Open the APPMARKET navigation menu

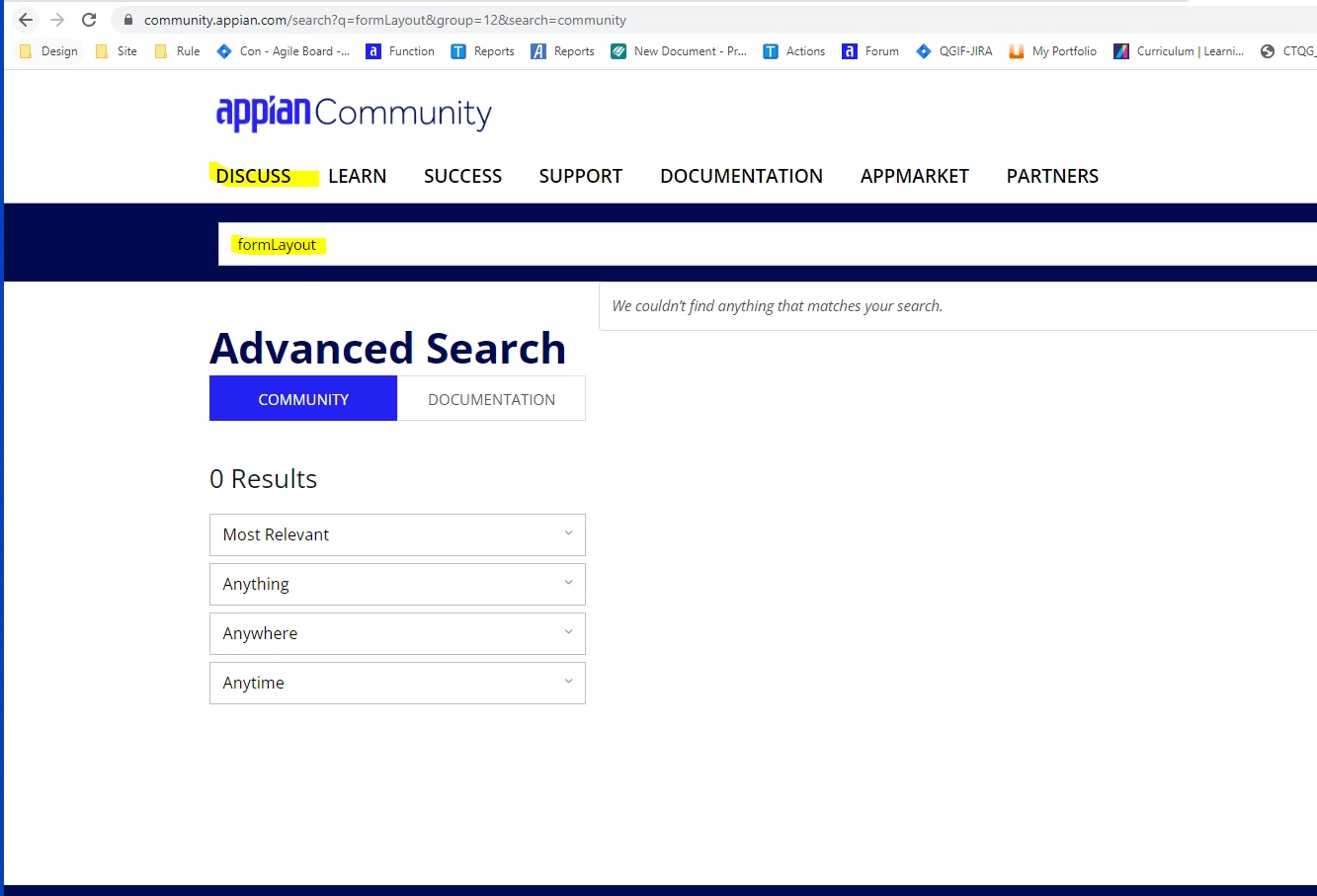coord(915,176)
